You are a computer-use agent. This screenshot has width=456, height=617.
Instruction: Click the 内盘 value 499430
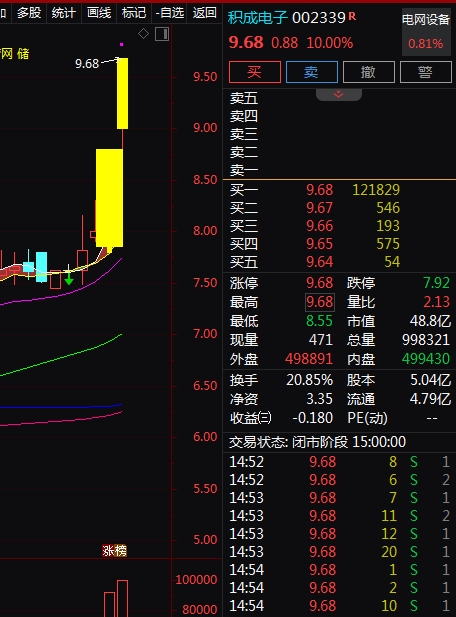(426, 359)
